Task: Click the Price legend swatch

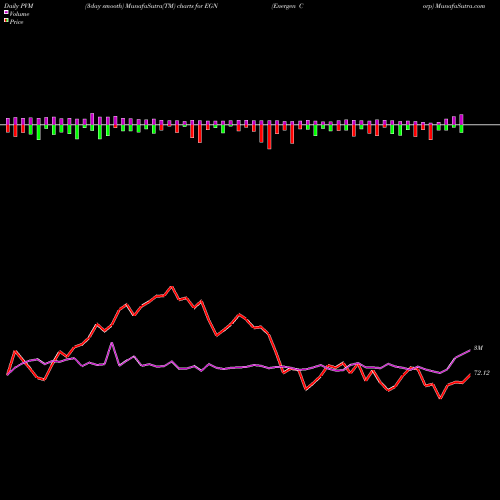Action: tap(6, 21)
